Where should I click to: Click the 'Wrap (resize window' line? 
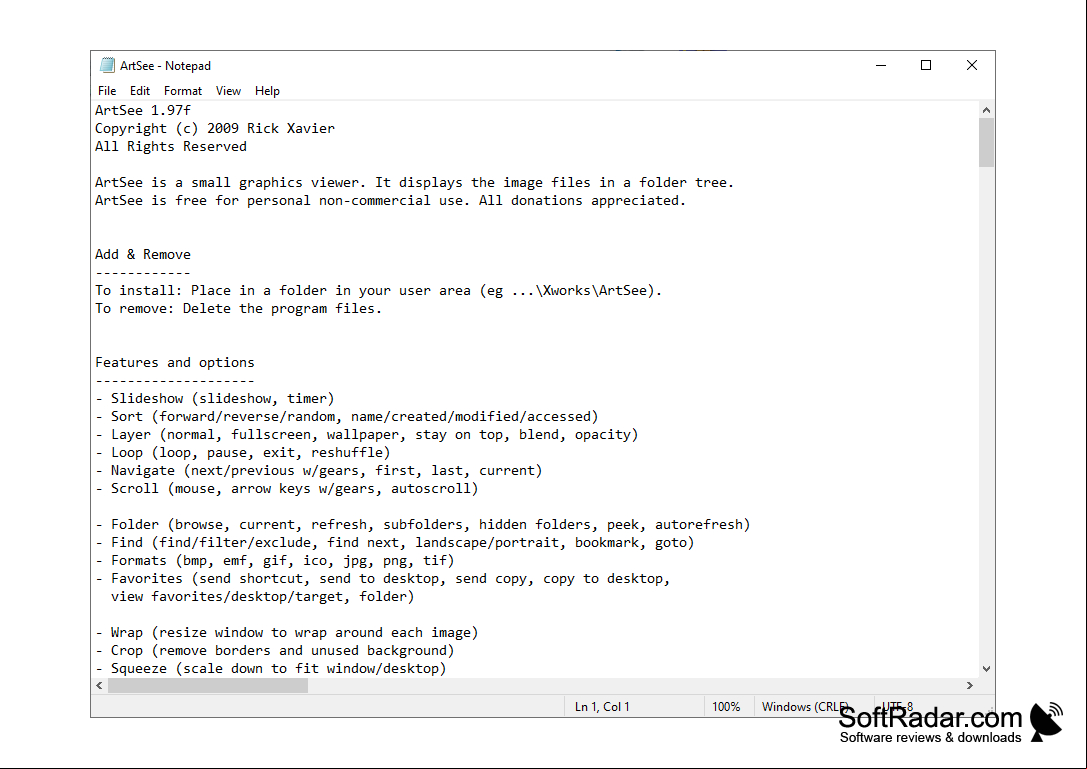[x=287, y=633]
